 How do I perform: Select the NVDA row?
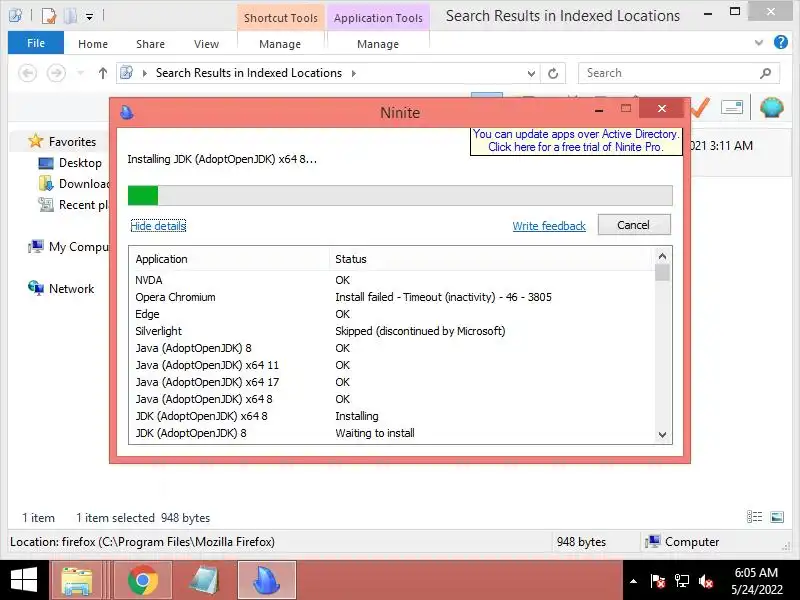coord(391,280)
